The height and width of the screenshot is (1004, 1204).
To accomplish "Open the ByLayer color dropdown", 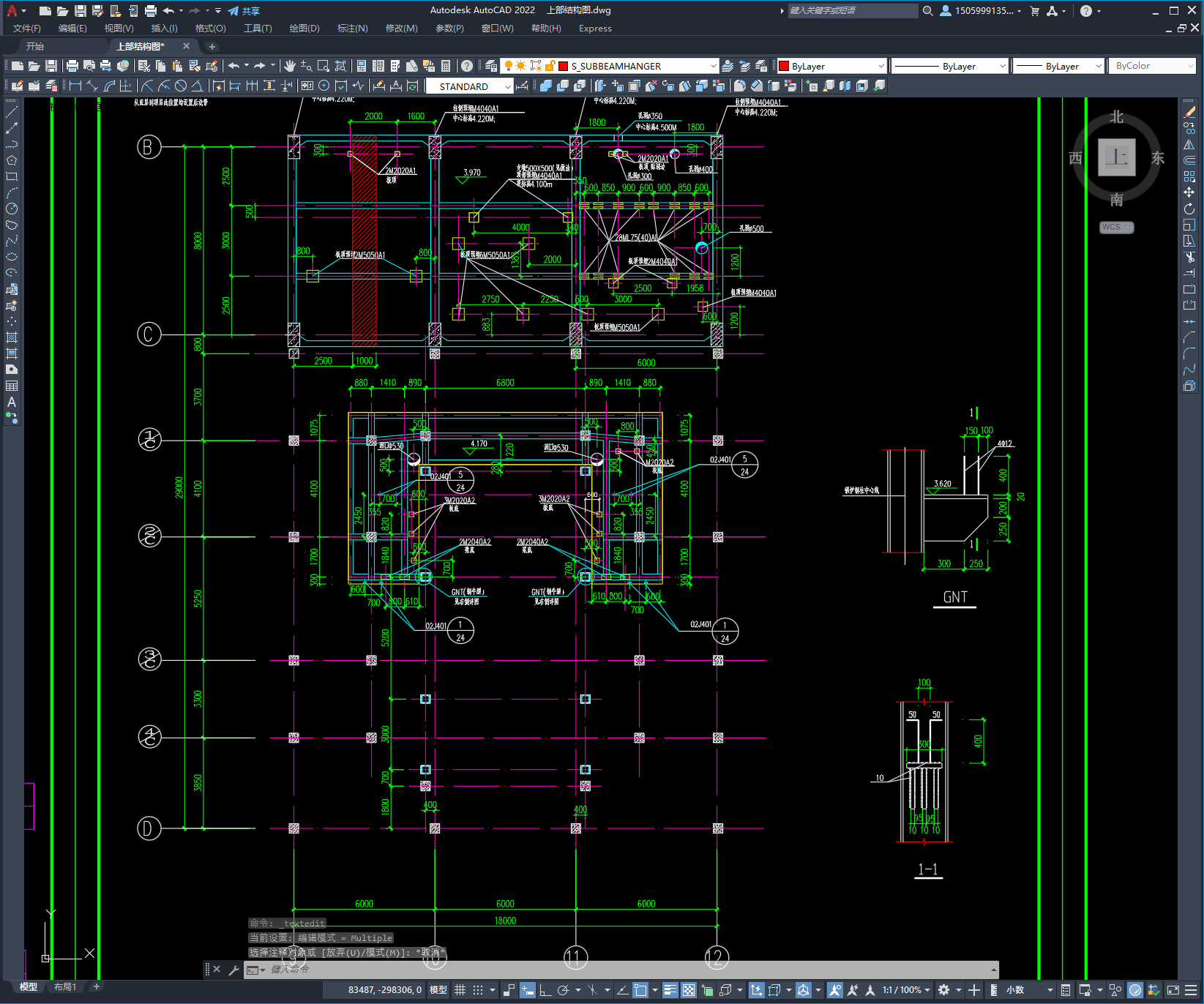I will coord(880,66).
